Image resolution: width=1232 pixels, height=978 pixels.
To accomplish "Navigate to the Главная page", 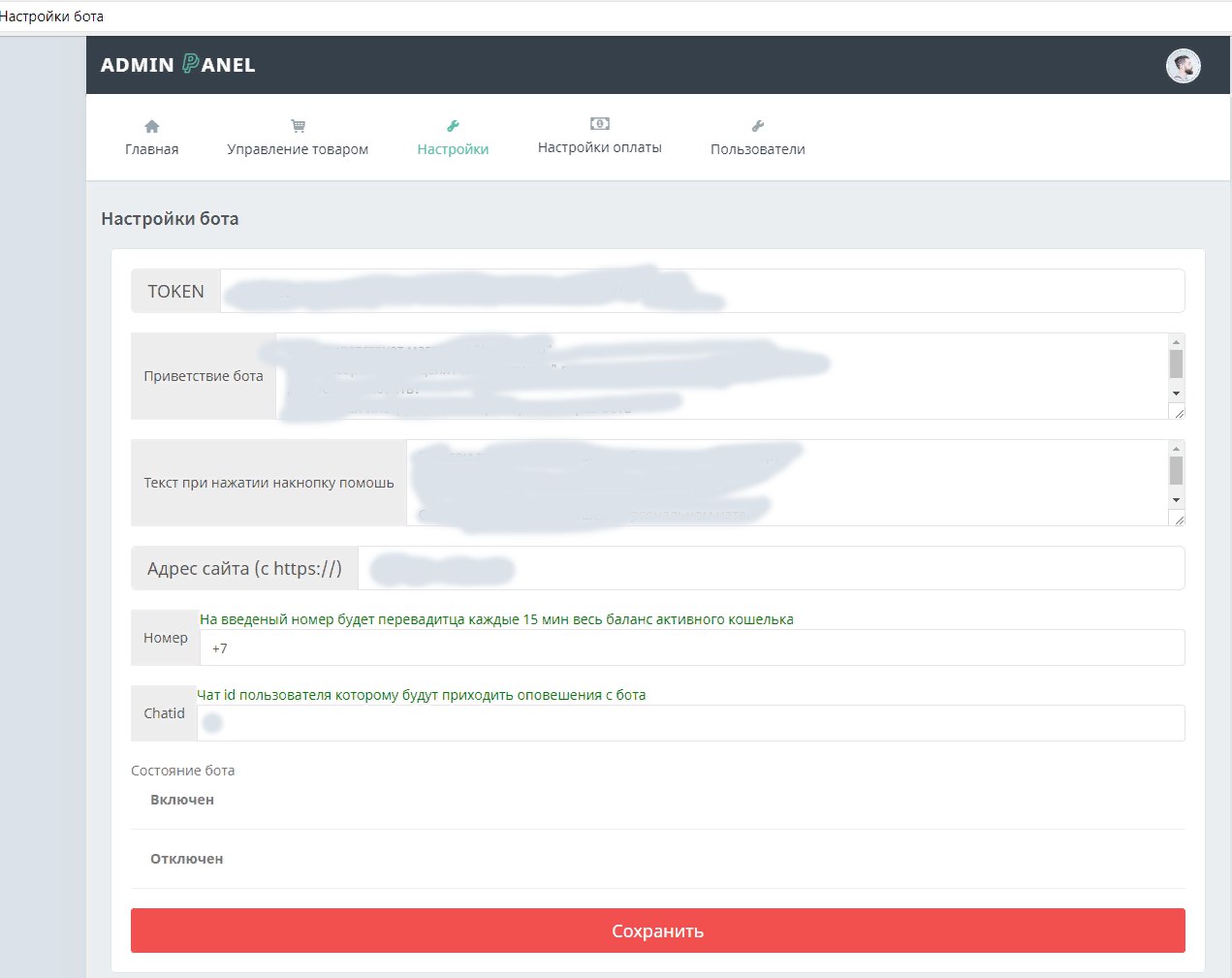I will [151, 148].
